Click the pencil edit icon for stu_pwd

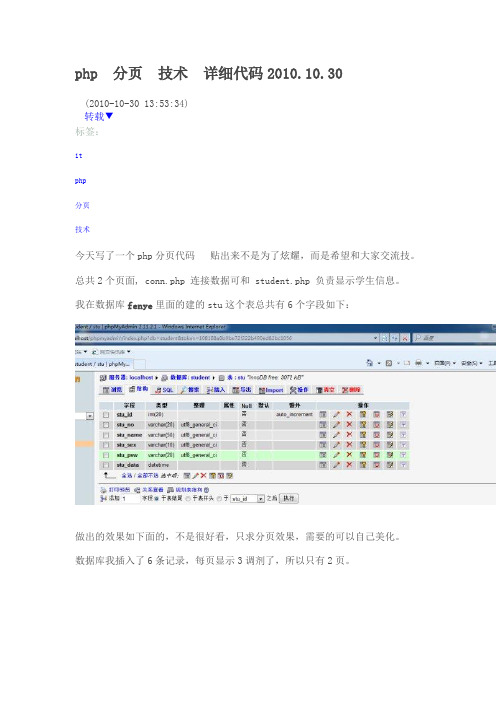tap(336, 455)
